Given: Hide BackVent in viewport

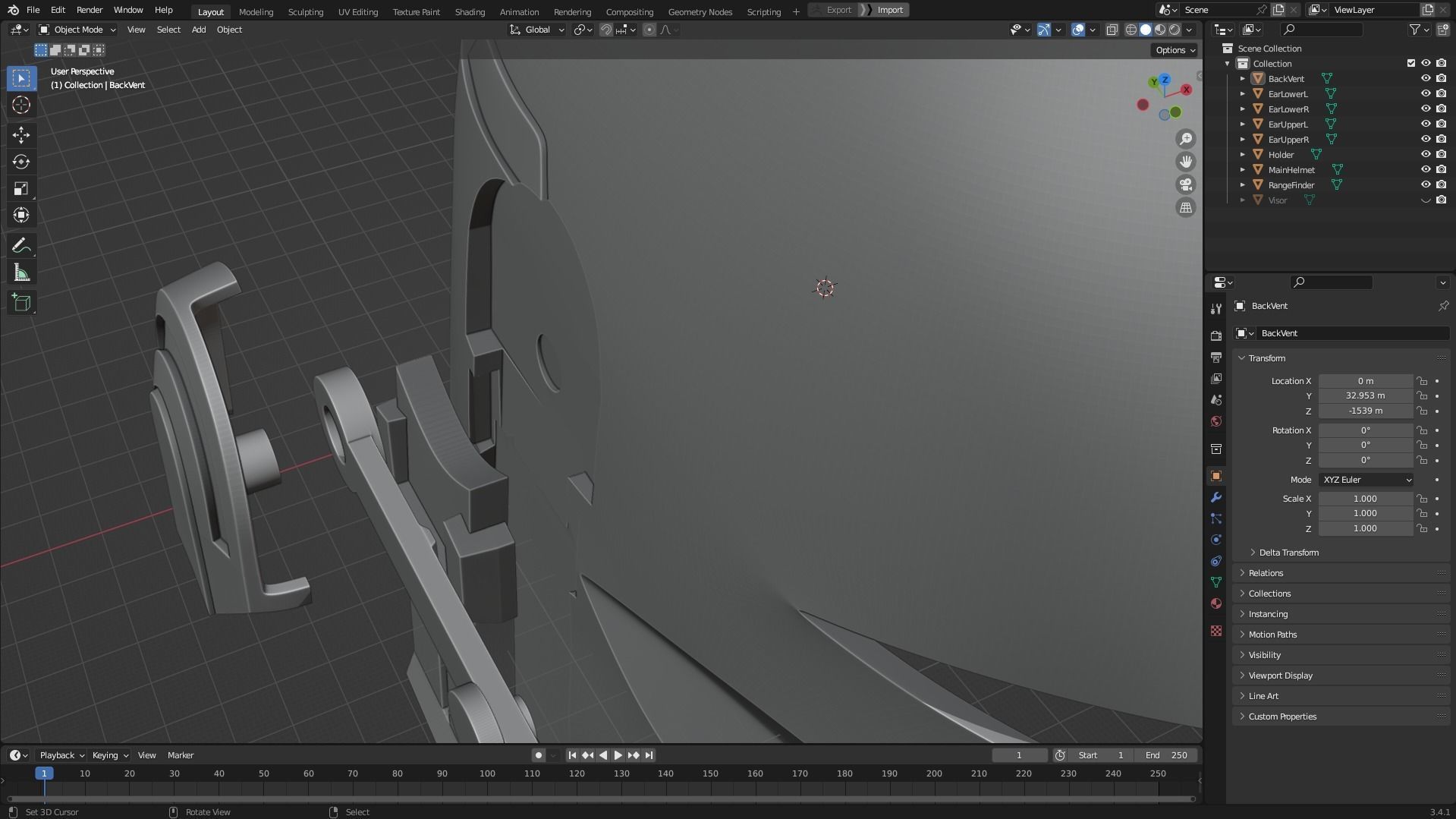Looking at the screenshot, I should coord(1426,78).
